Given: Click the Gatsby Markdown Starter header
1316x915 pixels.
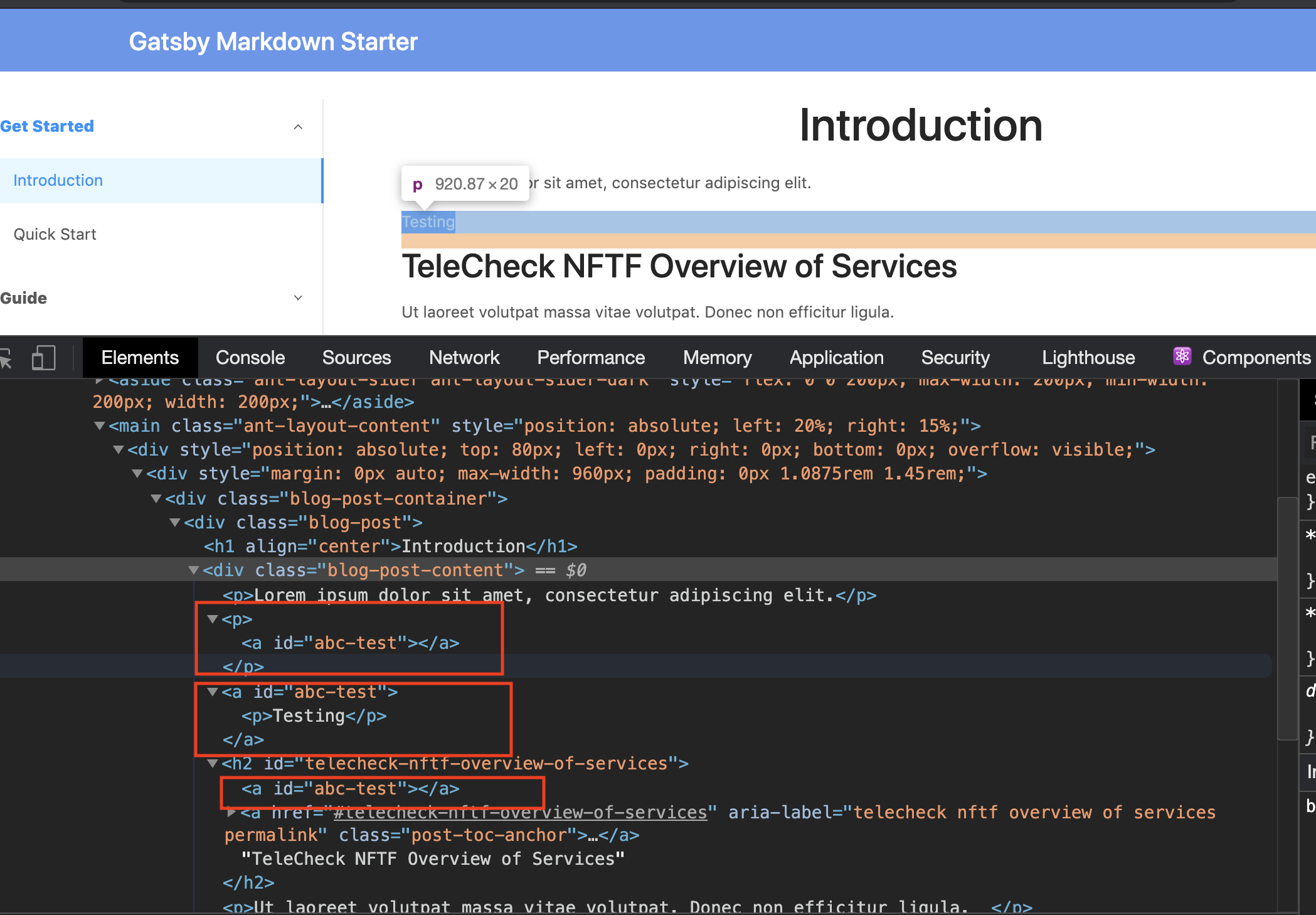Looking at the screenshot, I should (x=273, y=40).
